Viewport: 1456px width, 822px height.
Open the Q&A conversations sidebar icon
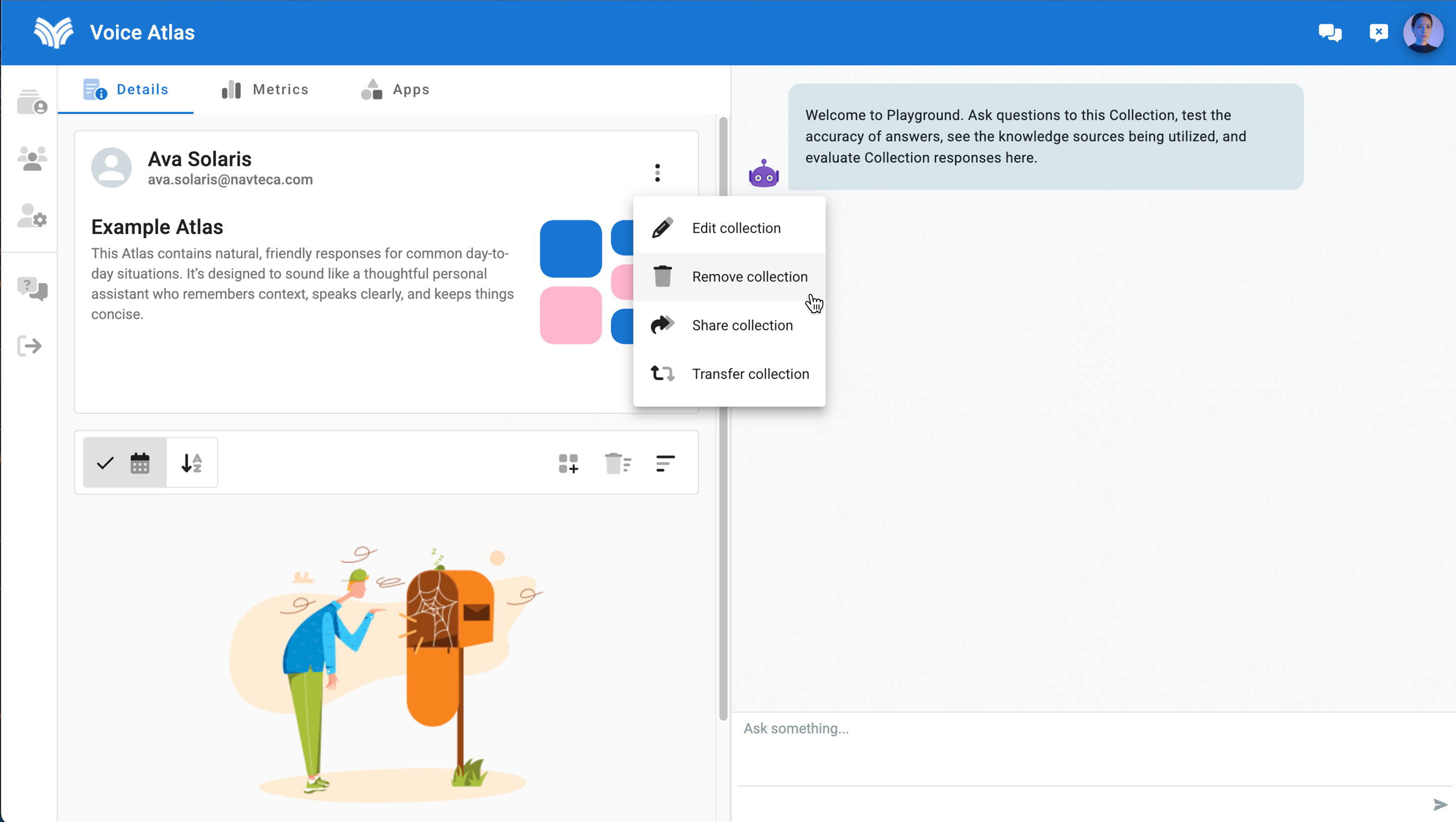pos(32,289)
